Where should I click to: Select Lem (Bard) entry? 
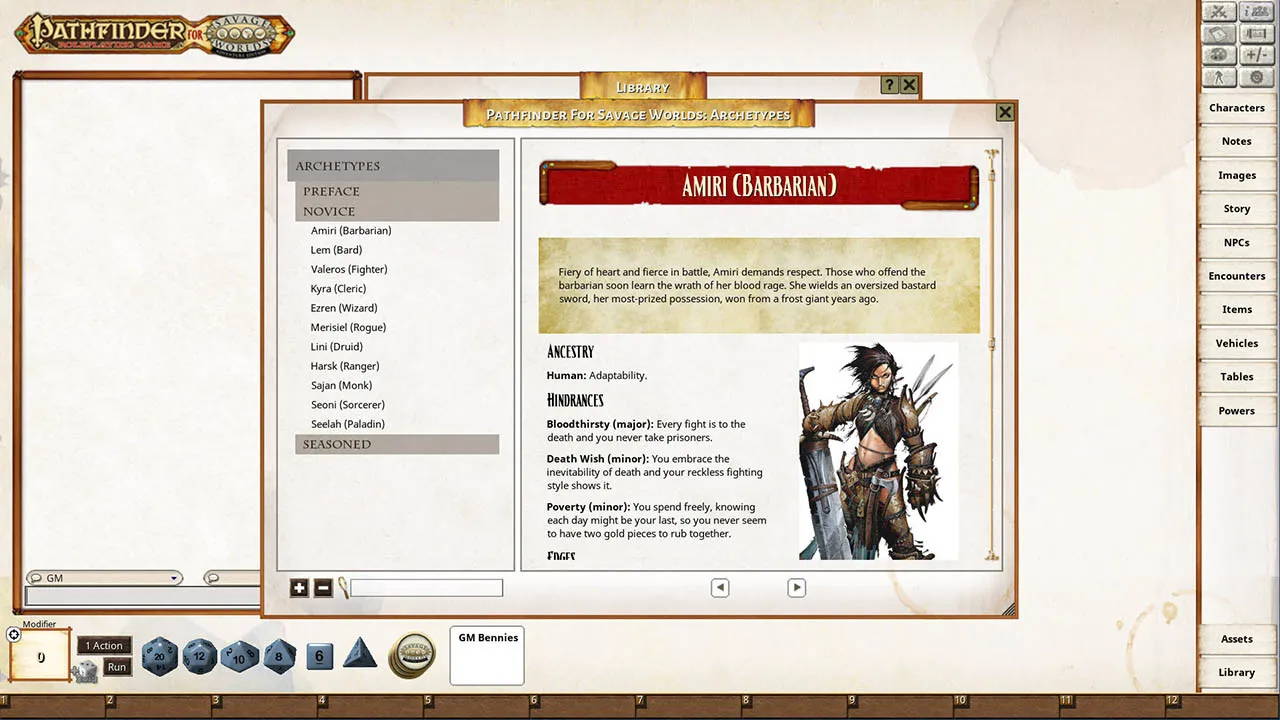tap(336, 250)
